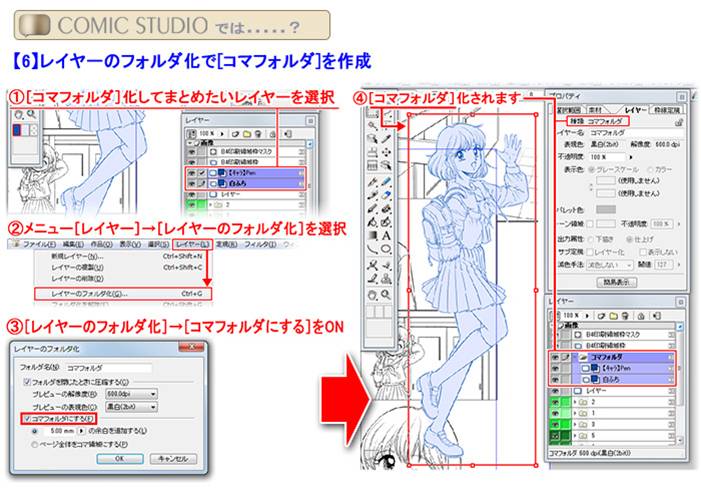Screen dimensions: 701x493
Task: Switch to the 素材 tab in Properties panel
Action: pos(595,110)
